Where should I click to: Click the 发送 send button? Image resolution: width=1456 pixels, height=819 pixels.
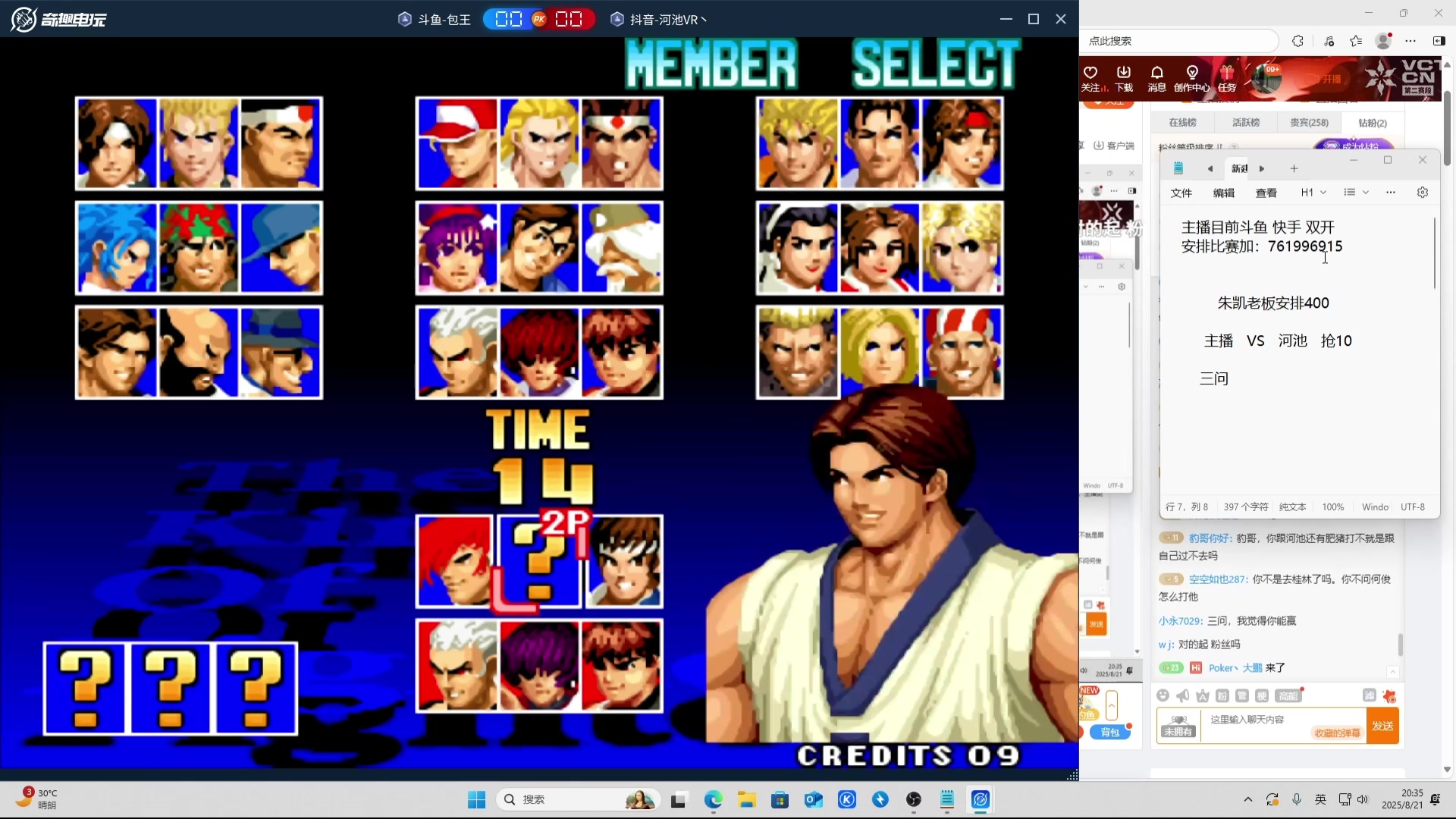tap(1382, 726)
